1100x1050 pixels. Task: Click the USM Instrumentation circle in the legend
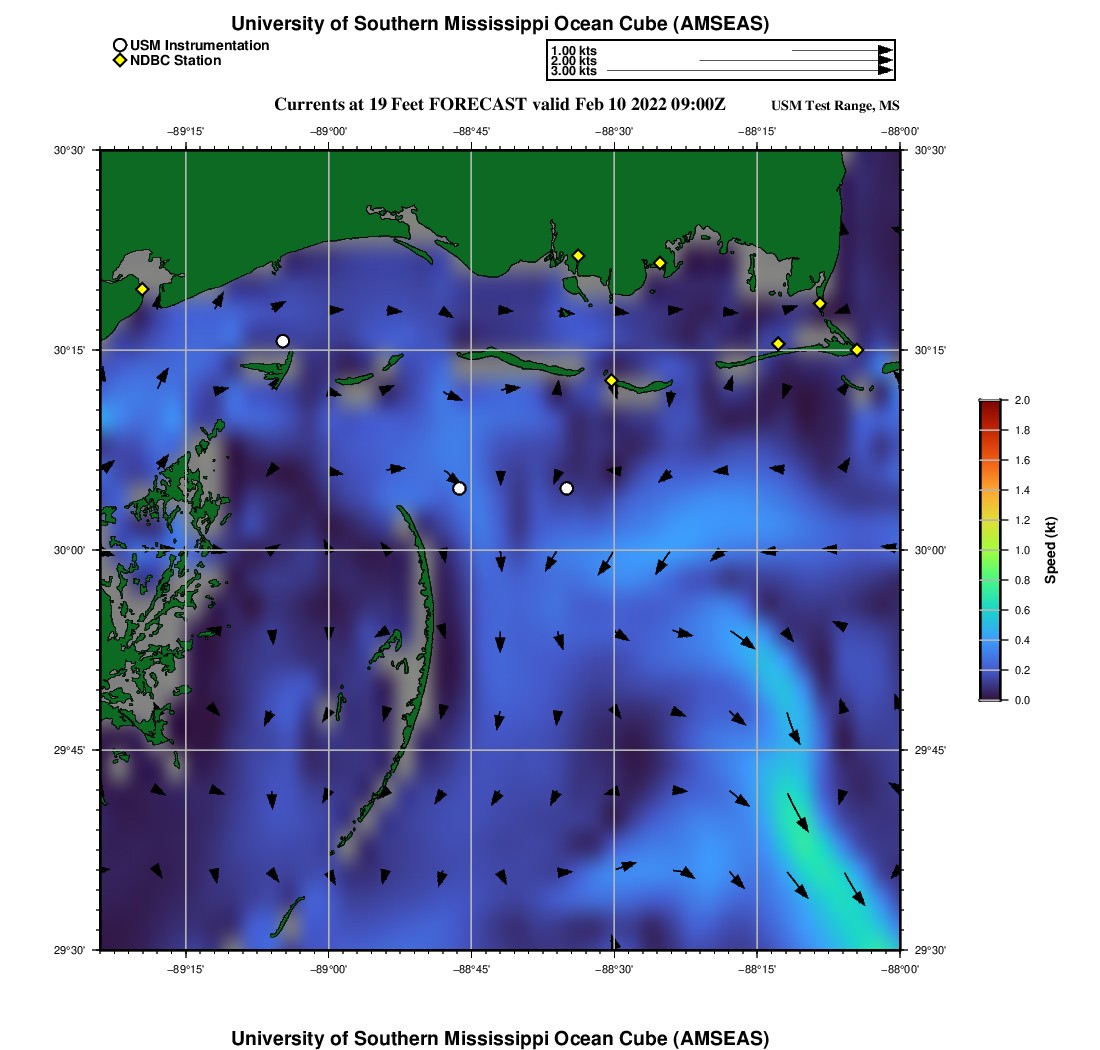(x=120, y=46)
